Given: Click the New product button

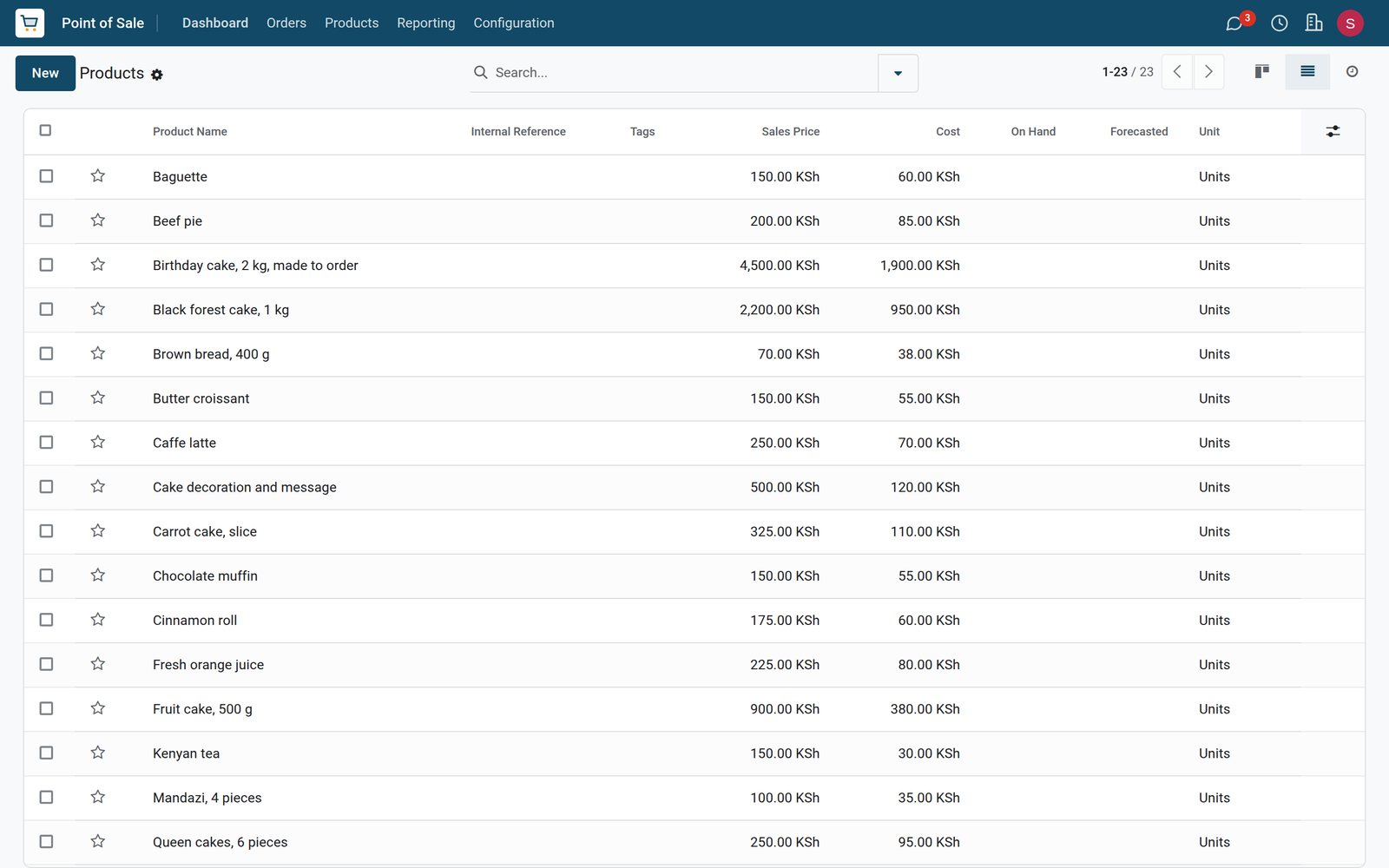Looking at the screenshot, I should 45,73.
